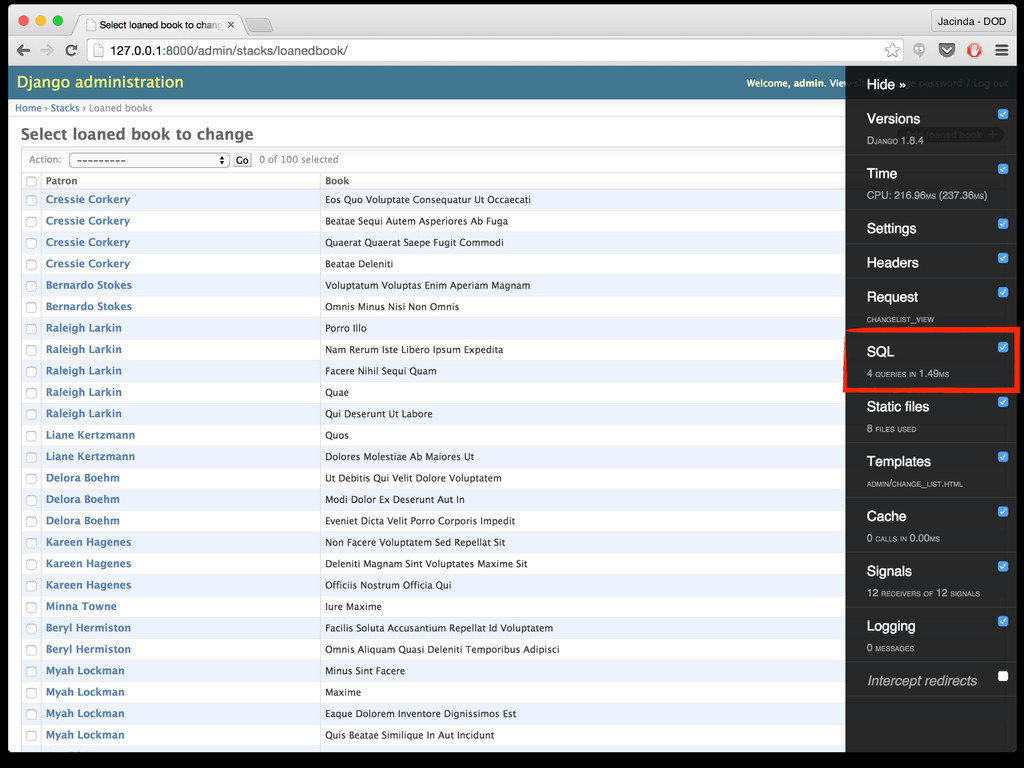This screenshot has height=768, width=1024.
Task: Open the Jacinda - DOD profile button
Action: click(971, 22)
